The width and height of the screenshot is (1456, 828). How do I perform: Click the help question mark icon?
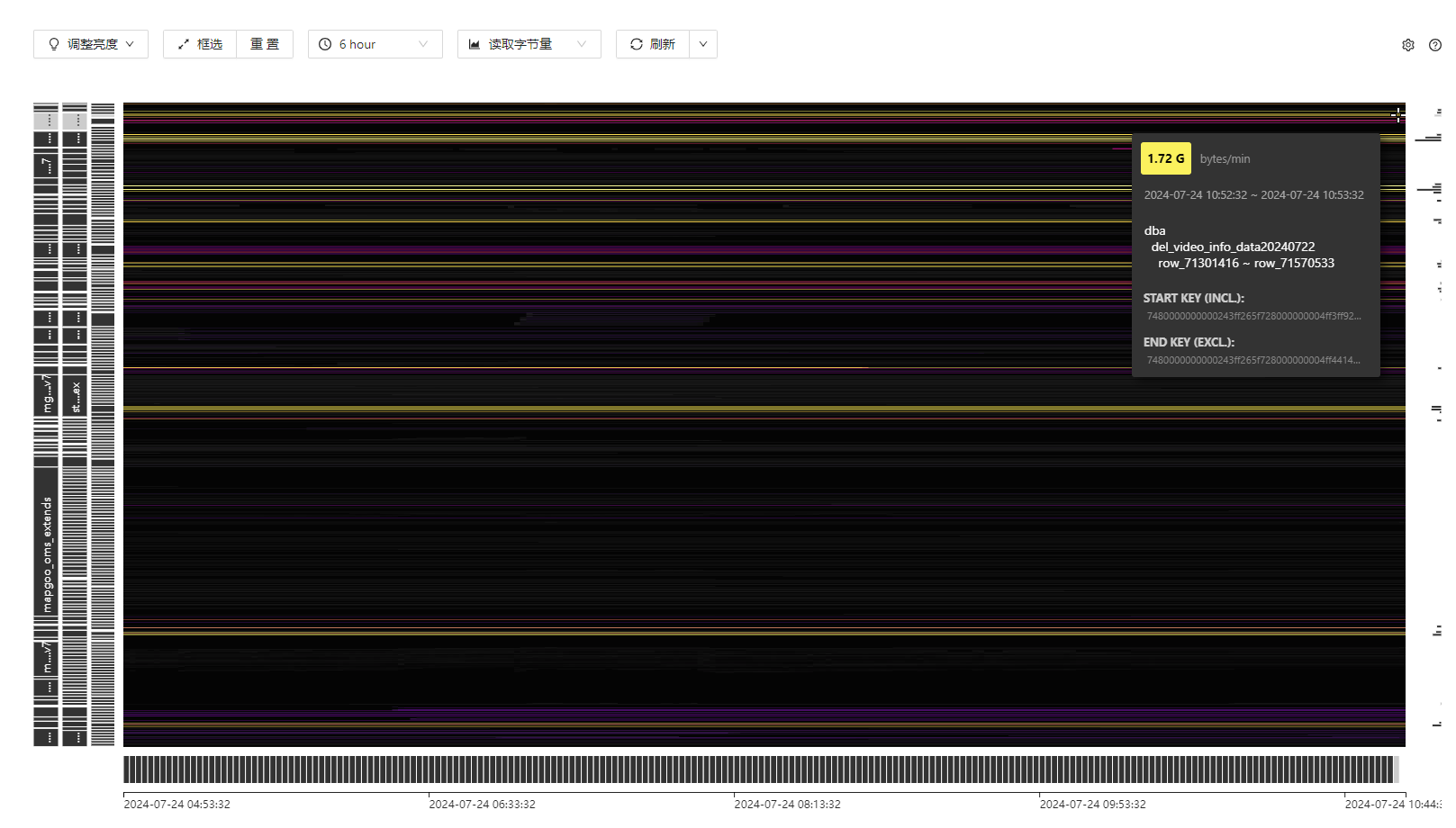pyautogui.click(x=1434, y=45)
